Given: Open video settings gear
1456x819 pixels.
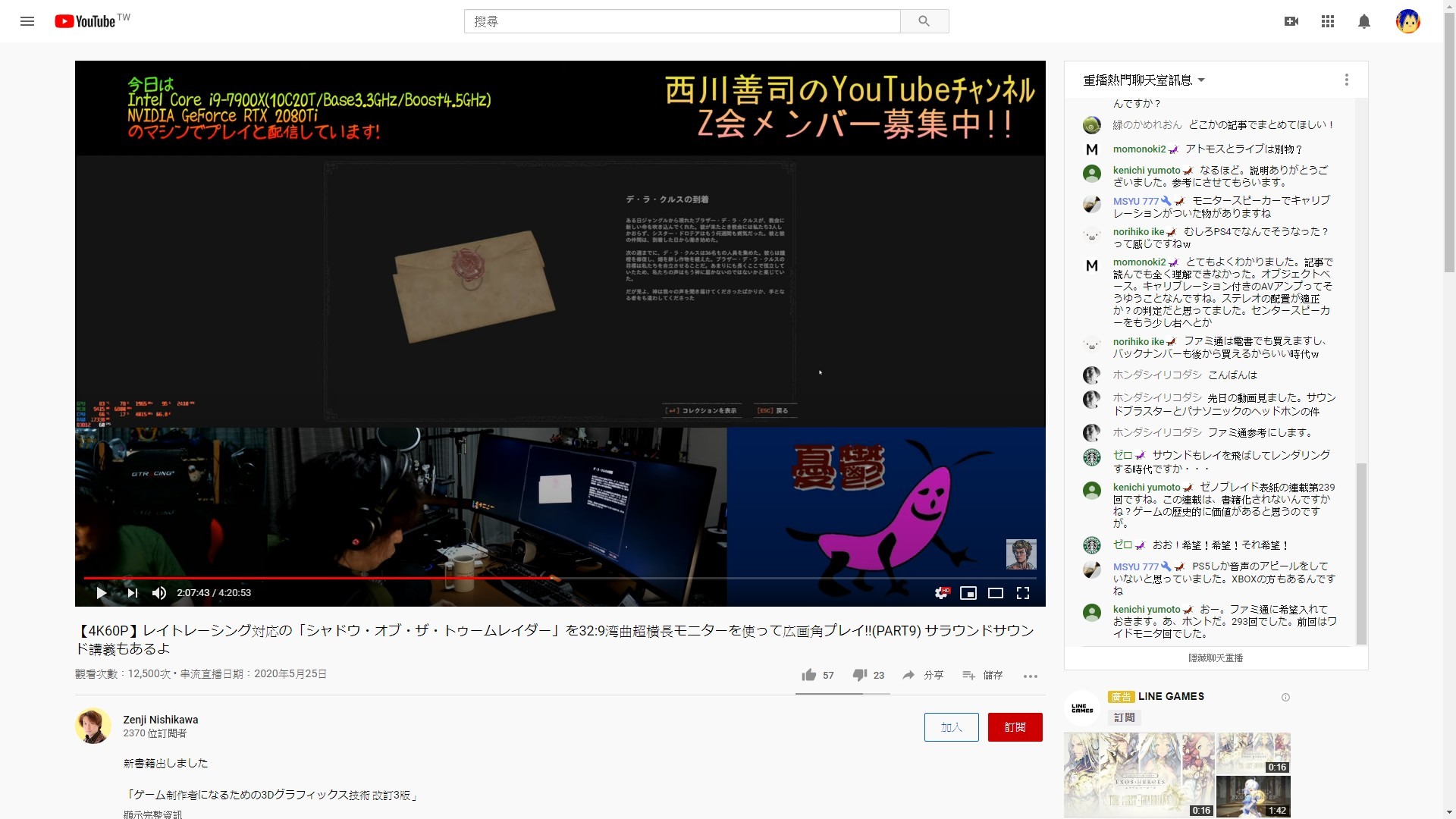Looking at the screenshot, I should coord(941,593).
